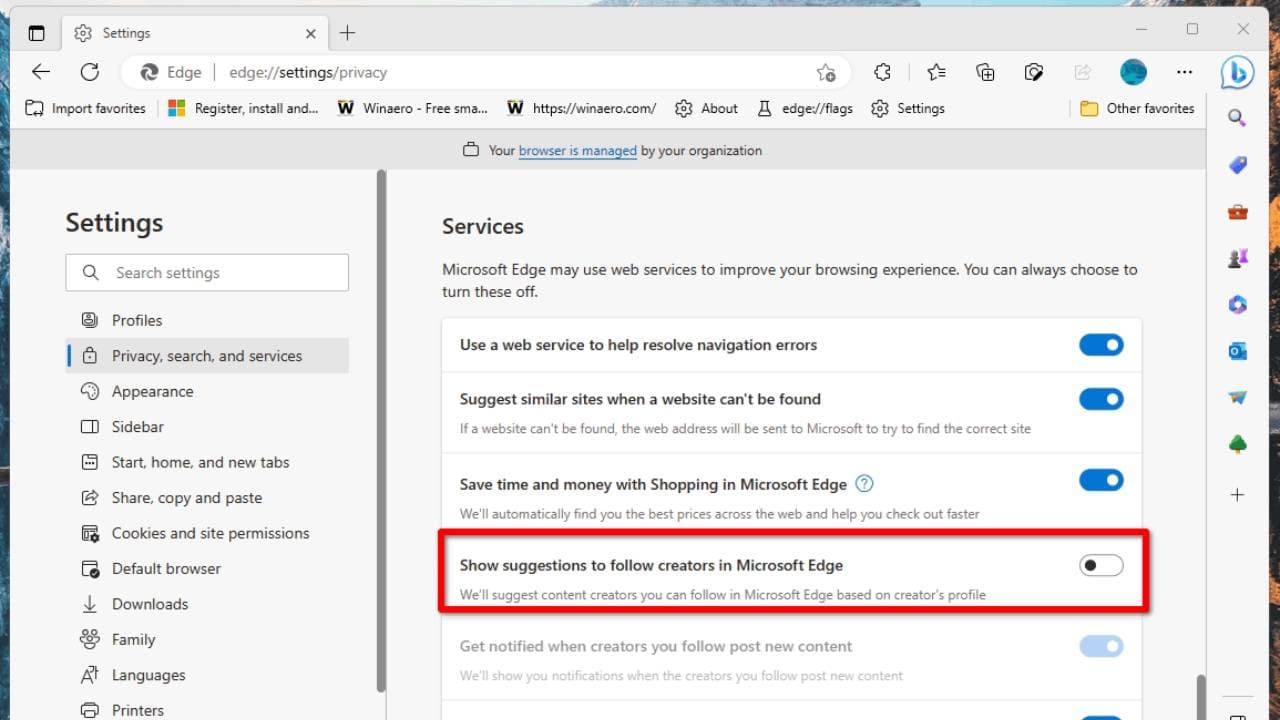
Task: Open Tools briefcase icon in sidebar
Action: click(x=1237, y=212)
